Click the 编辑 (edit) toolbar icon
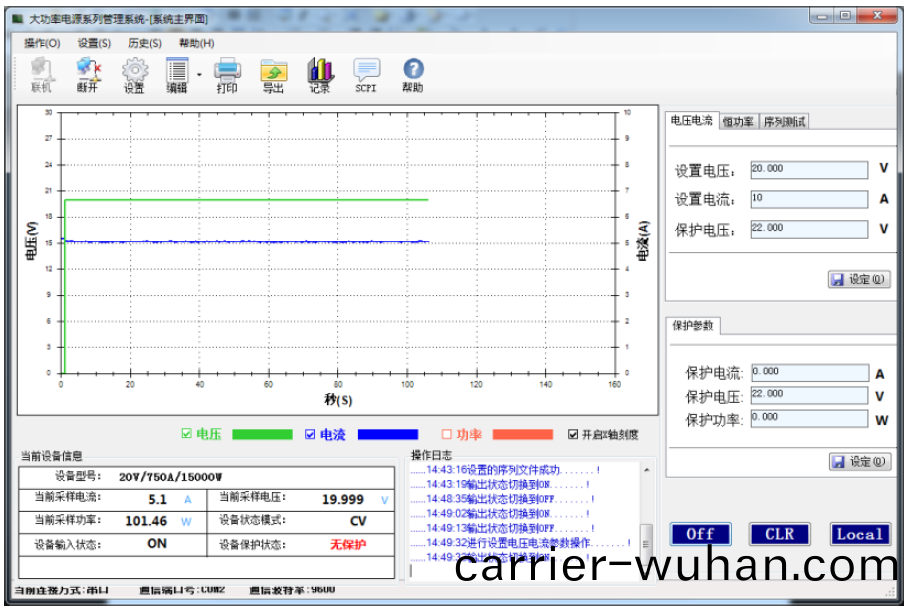Viewport: 907px width, 610px height. point(177,72)
